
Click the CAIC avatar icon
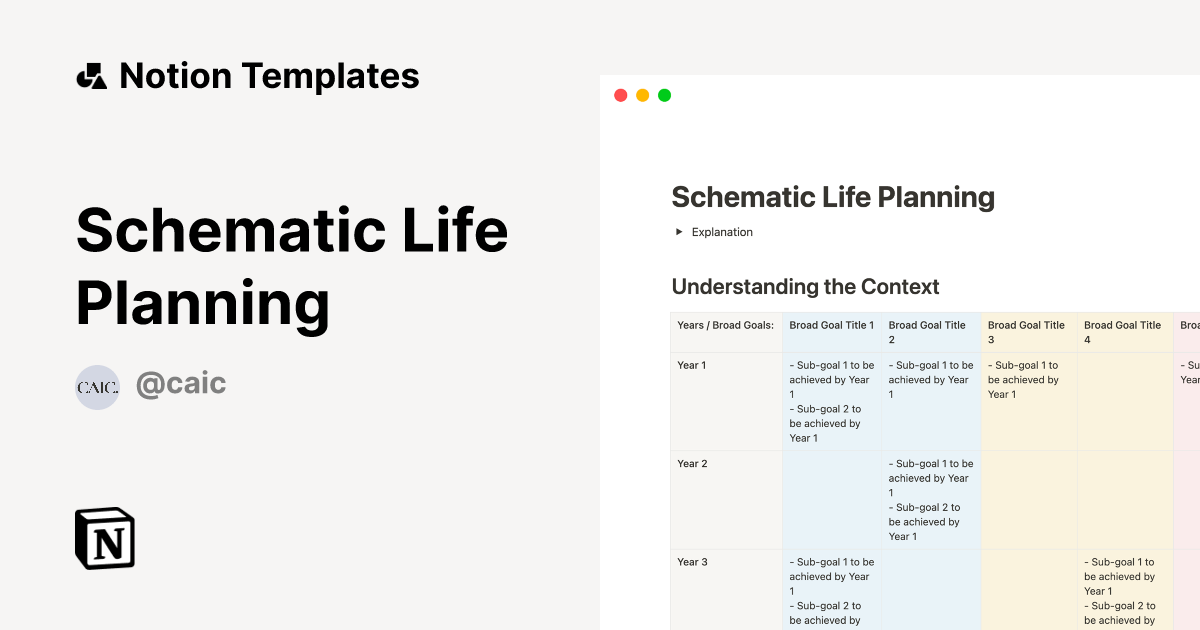click(x=97, y=387)
